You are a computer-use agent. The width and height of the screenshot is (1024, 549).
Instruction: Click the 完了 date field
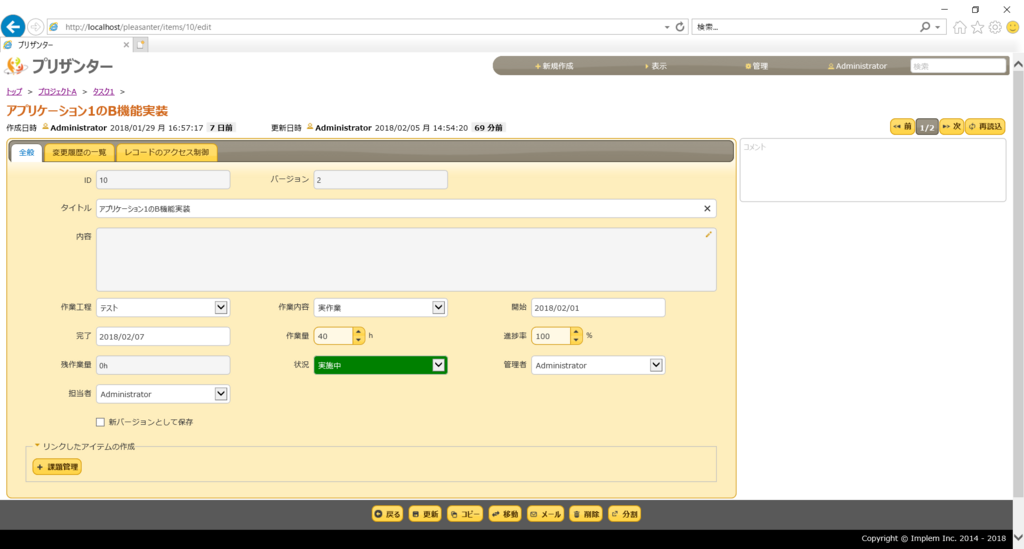coord(163,336)
